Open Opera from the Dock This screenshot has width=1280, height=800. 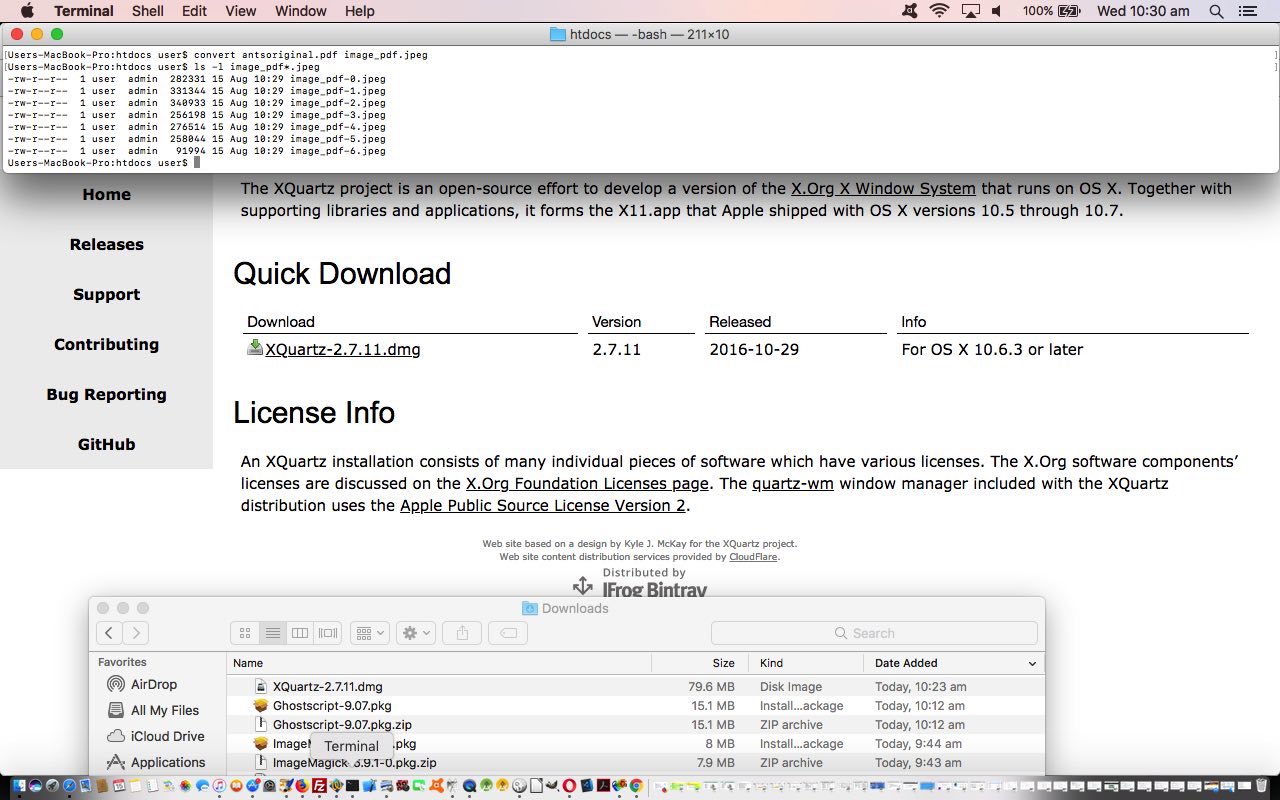point(569,786)
